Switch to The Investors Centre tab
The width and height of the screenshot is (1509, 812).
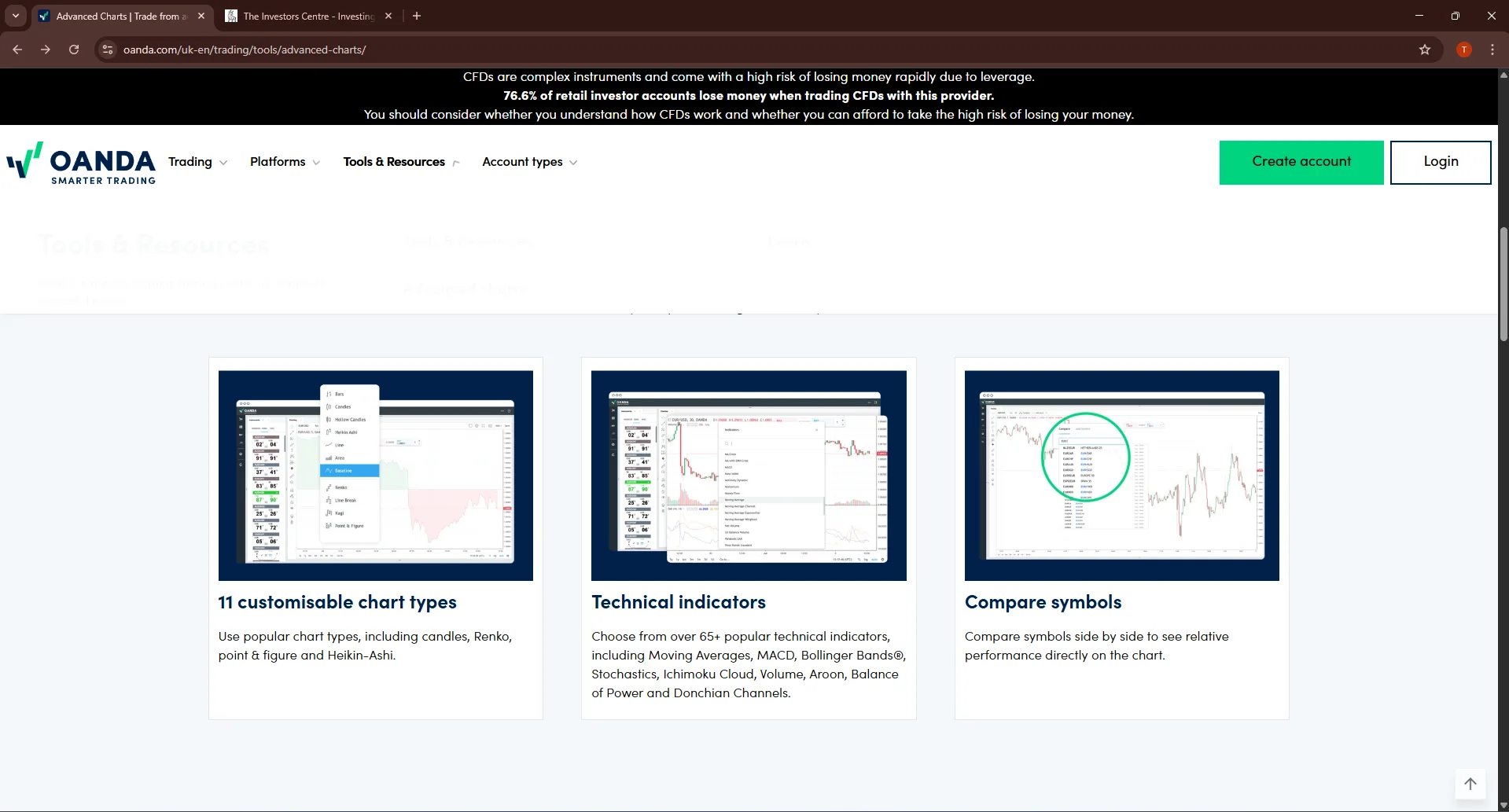click(x=308, y=16)
